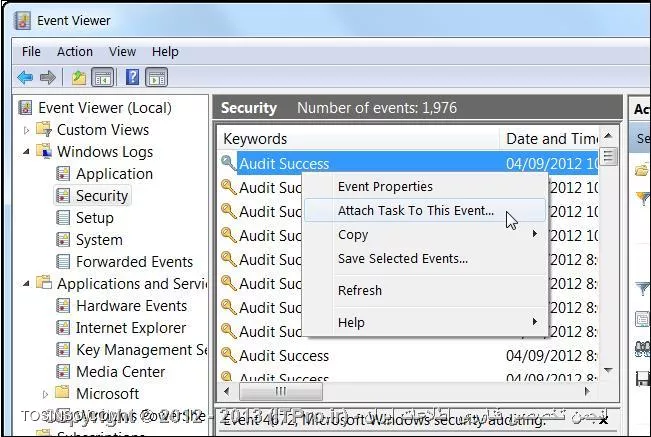Click the Windows Logs folder icon
The image size is (651, 437).
point(44,151)
